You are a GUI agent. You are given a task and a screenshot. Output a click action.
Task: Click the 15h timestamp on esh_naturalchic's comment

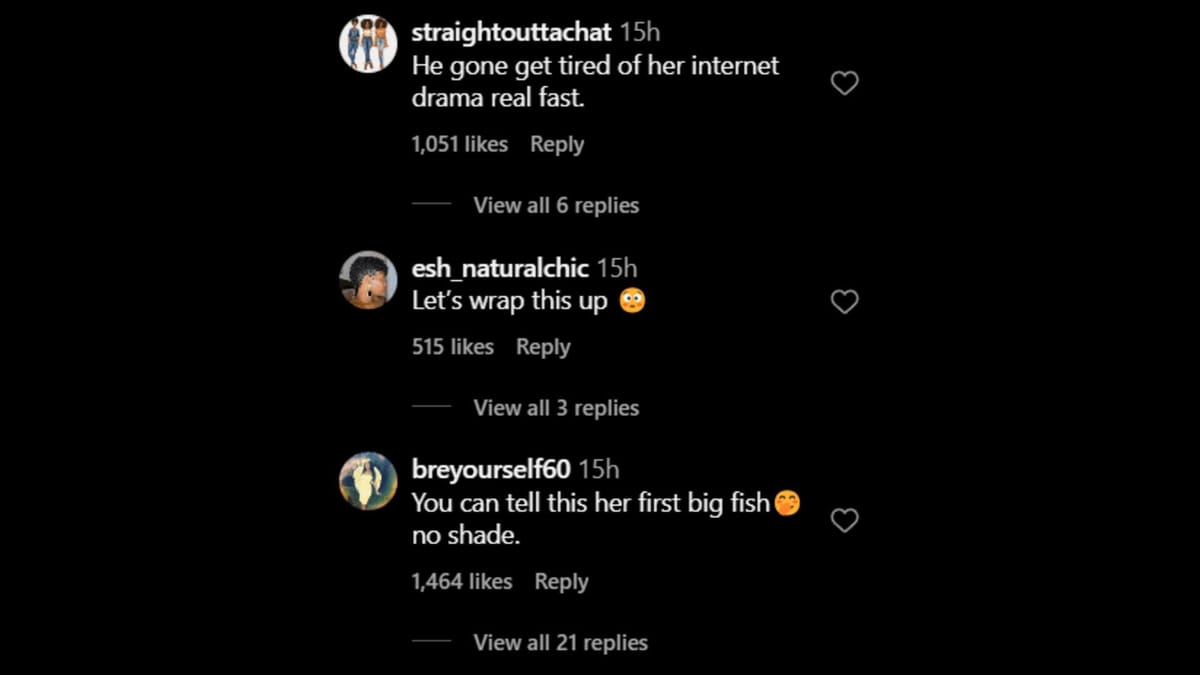618,268
